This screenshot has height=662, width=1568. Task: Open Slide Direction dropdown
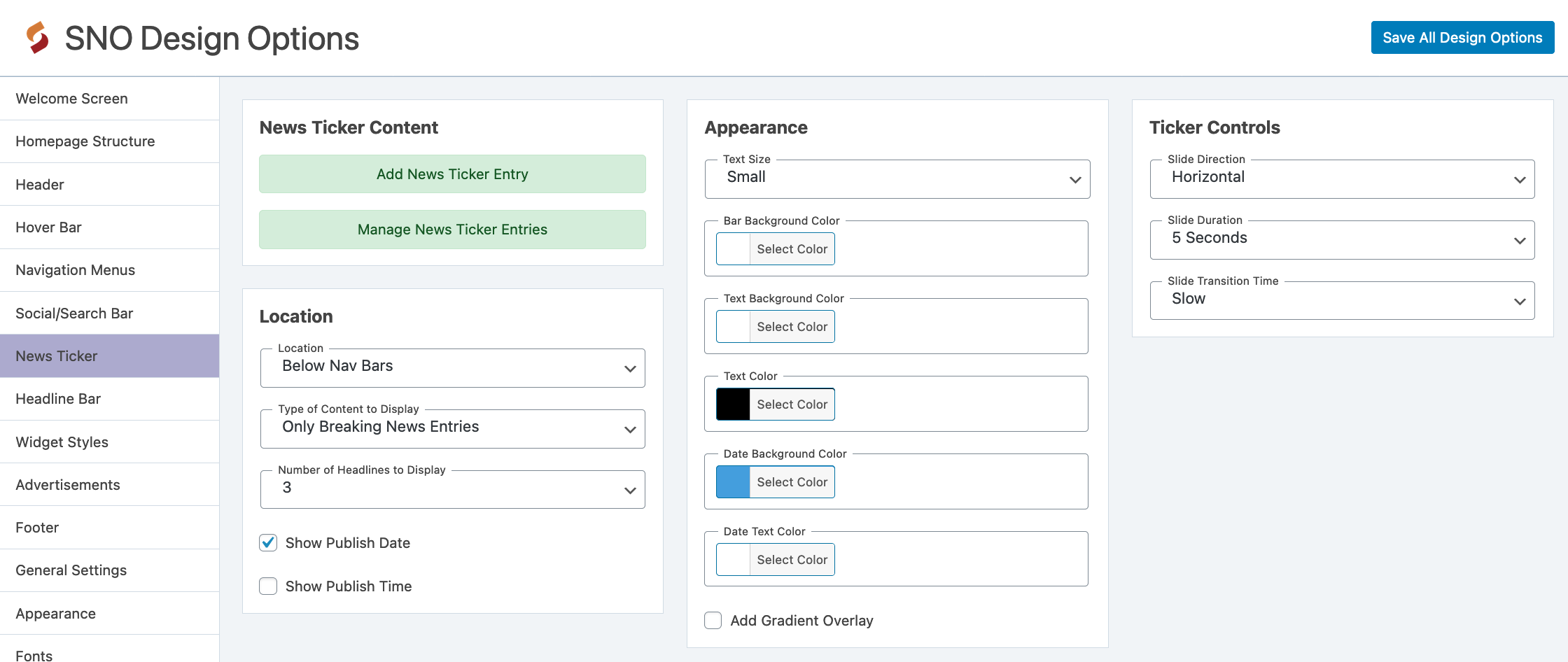click(1342, 179)
